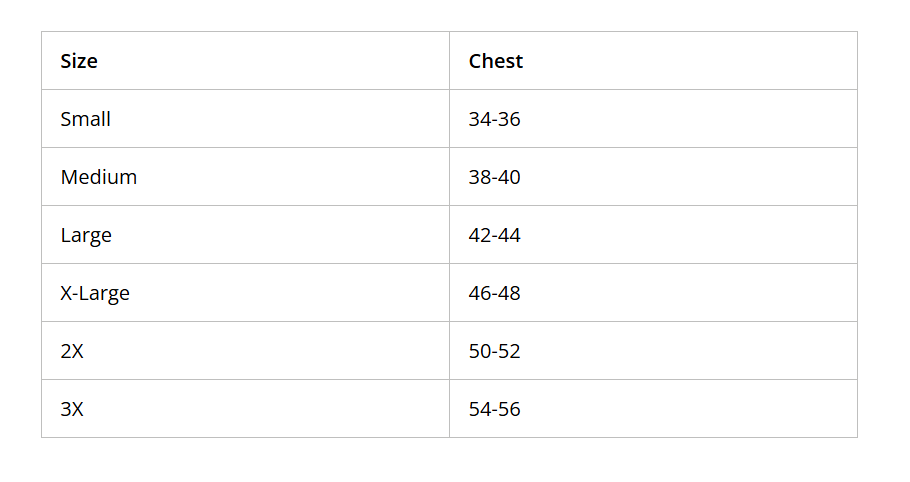Click the 54-56 chest measurement
The width and height of the screenshot is (910, 482).
click(494, 409)
